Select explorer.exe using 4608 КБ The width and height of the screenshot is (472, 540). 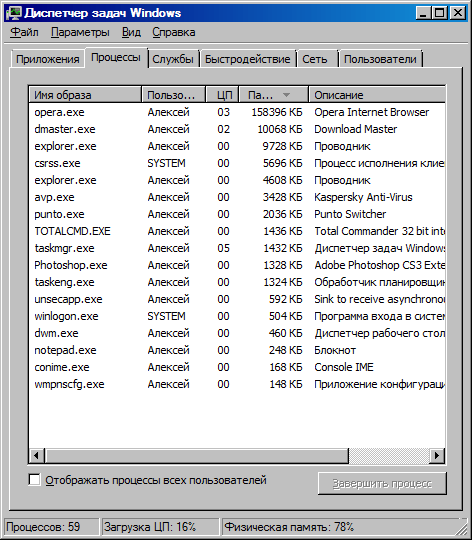[237, 180]
